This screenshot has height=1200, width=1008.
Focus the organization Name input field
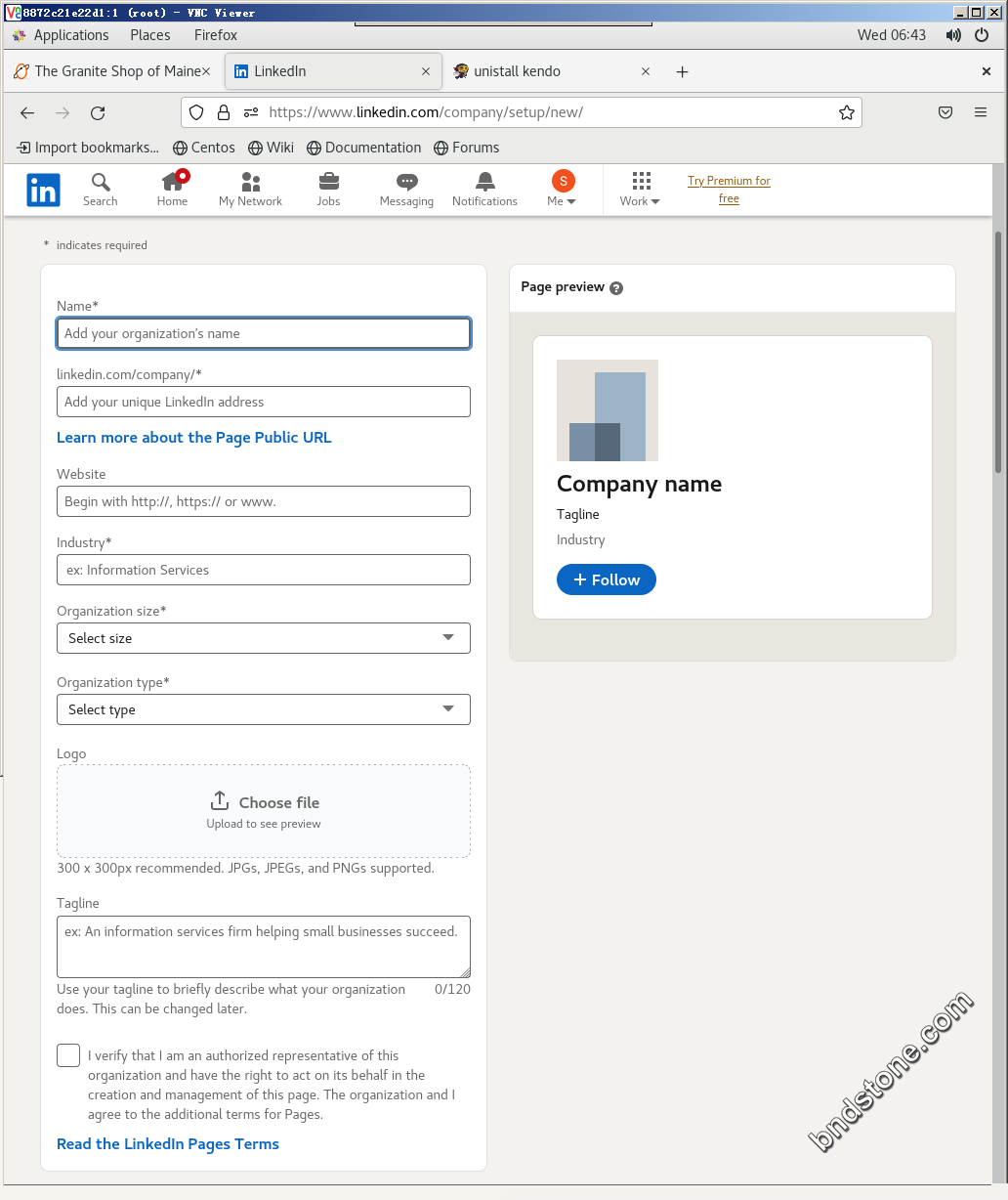click(264, 333)
